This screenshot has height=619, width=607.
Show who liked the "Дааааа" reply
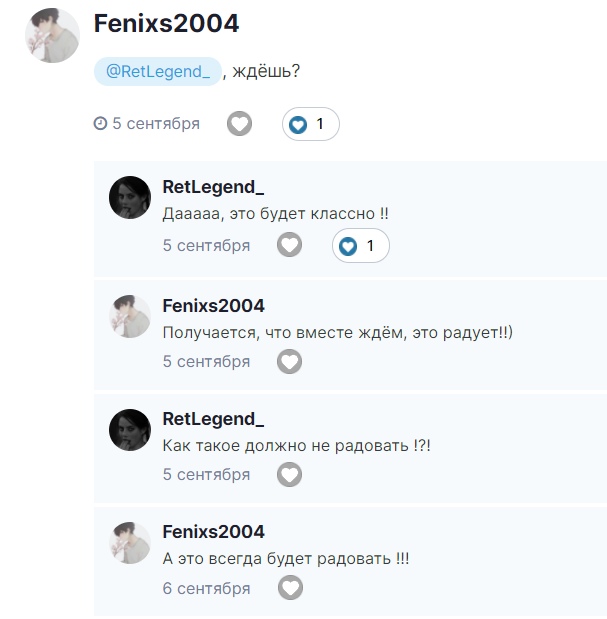[x=360, y=245]
